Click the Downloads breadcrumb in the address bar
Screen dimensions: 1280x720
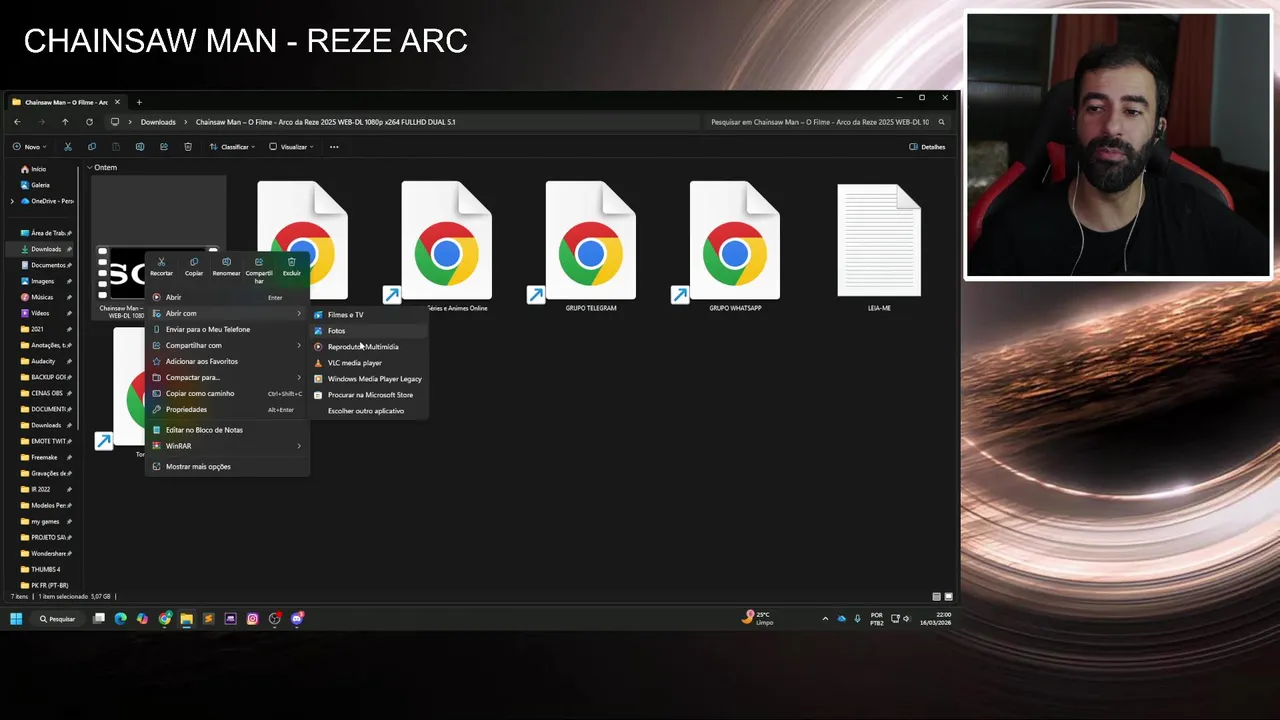(x=158, y=122)
